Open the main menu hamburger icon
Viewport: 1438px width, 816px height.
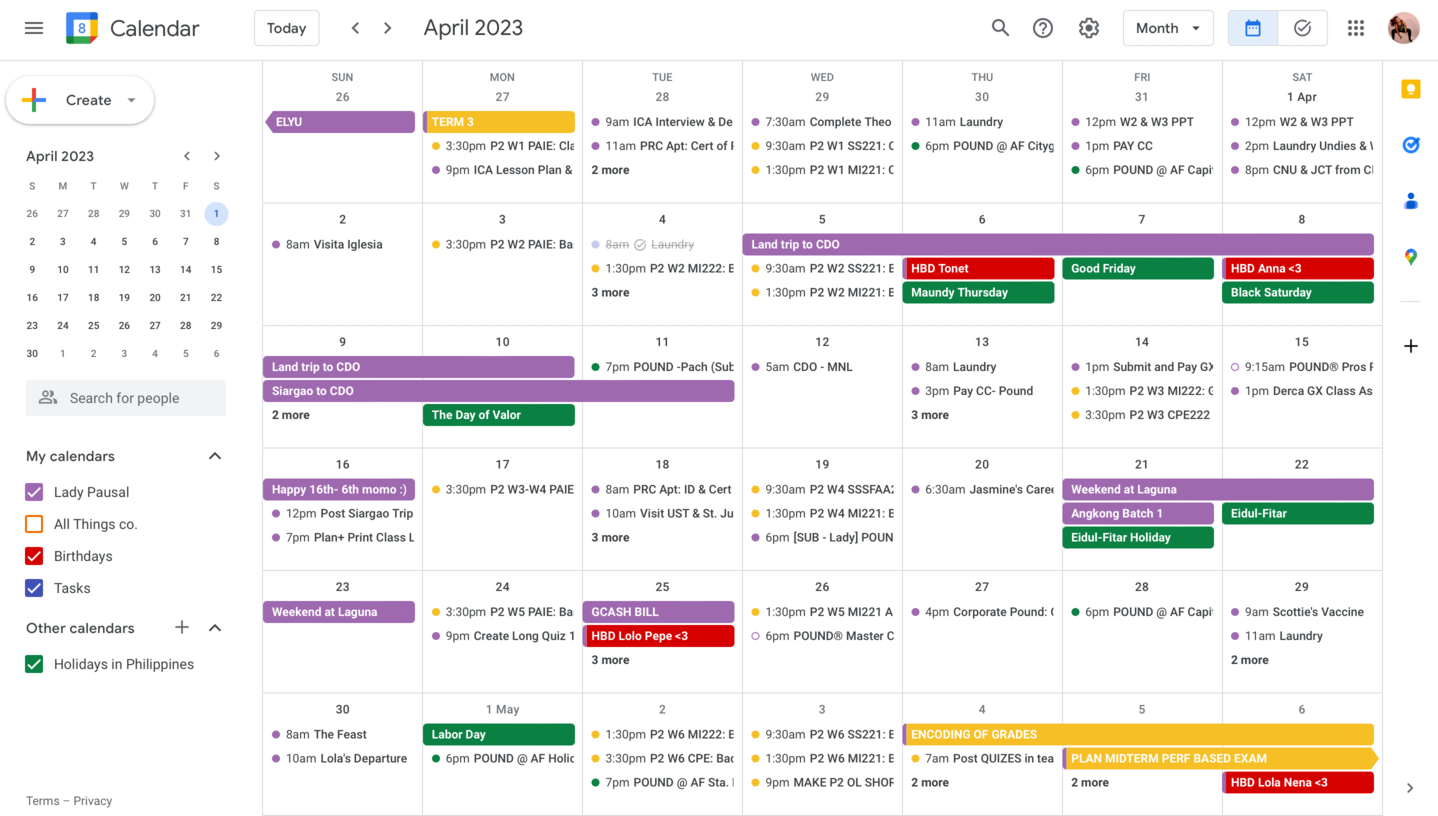34,28
